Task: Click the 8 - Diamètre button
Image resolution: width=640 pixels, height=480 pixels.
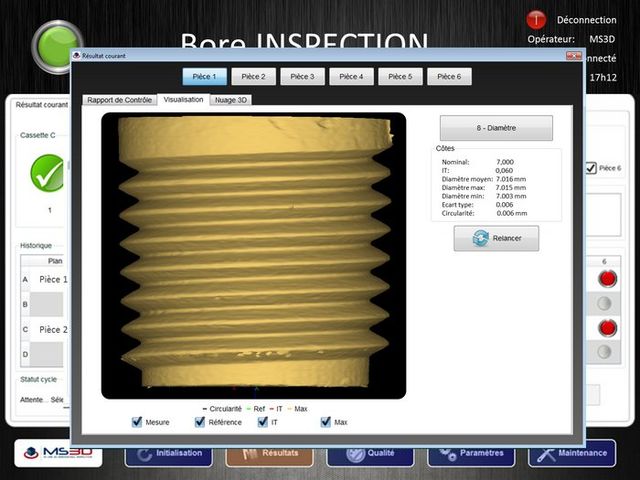Action: 496,128
